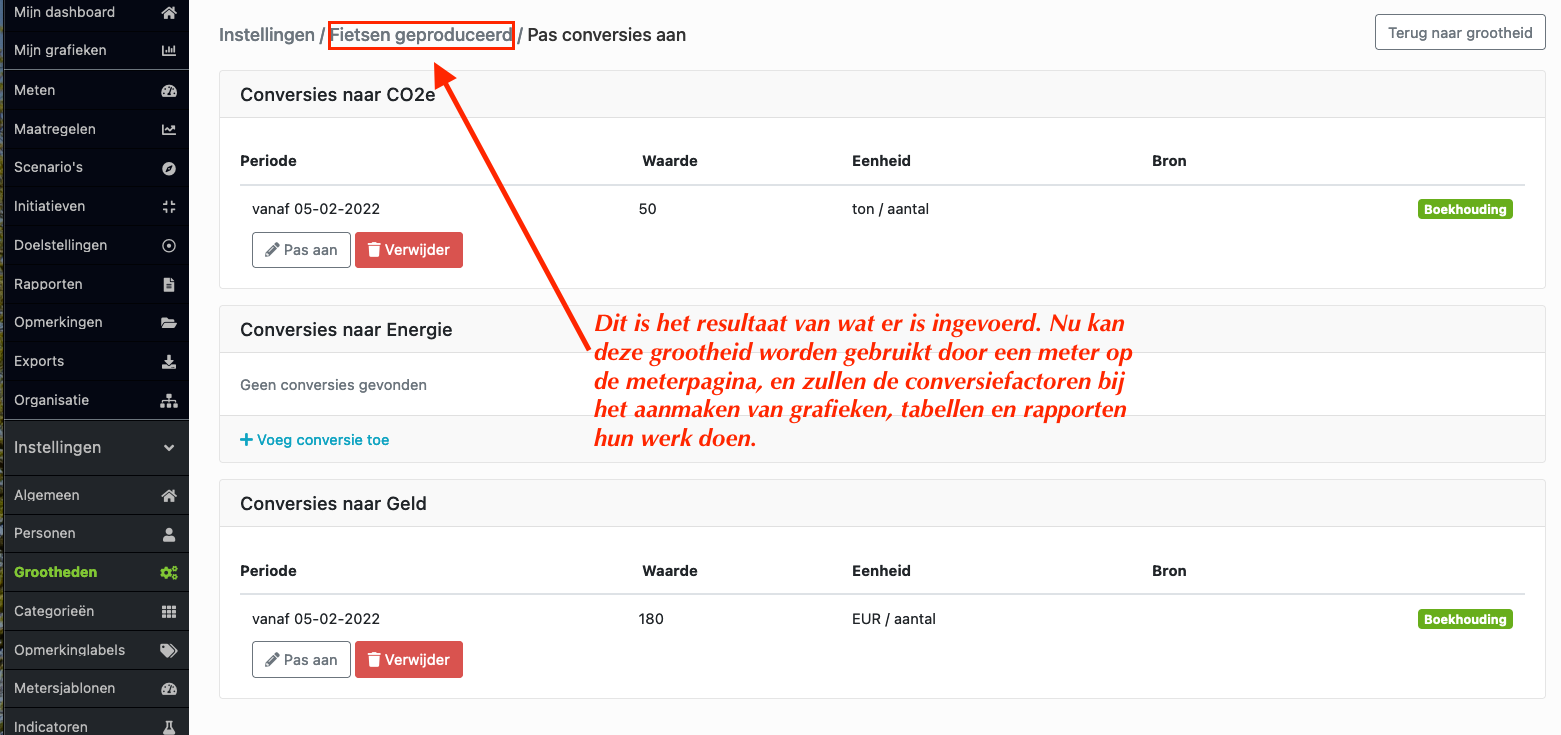
Task: Click the Doelstellingen target icon
Action: point(169,246)
